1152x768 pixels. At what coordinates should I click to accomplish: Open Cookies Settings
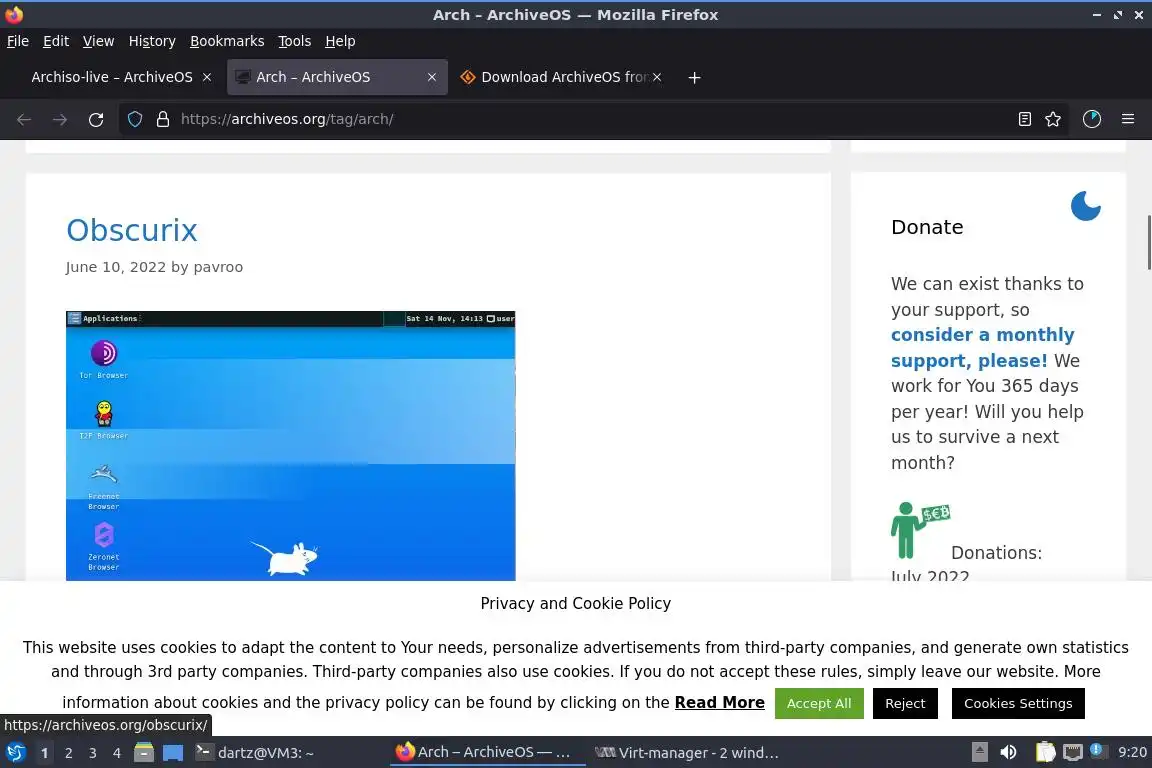tap(1018, 703)
